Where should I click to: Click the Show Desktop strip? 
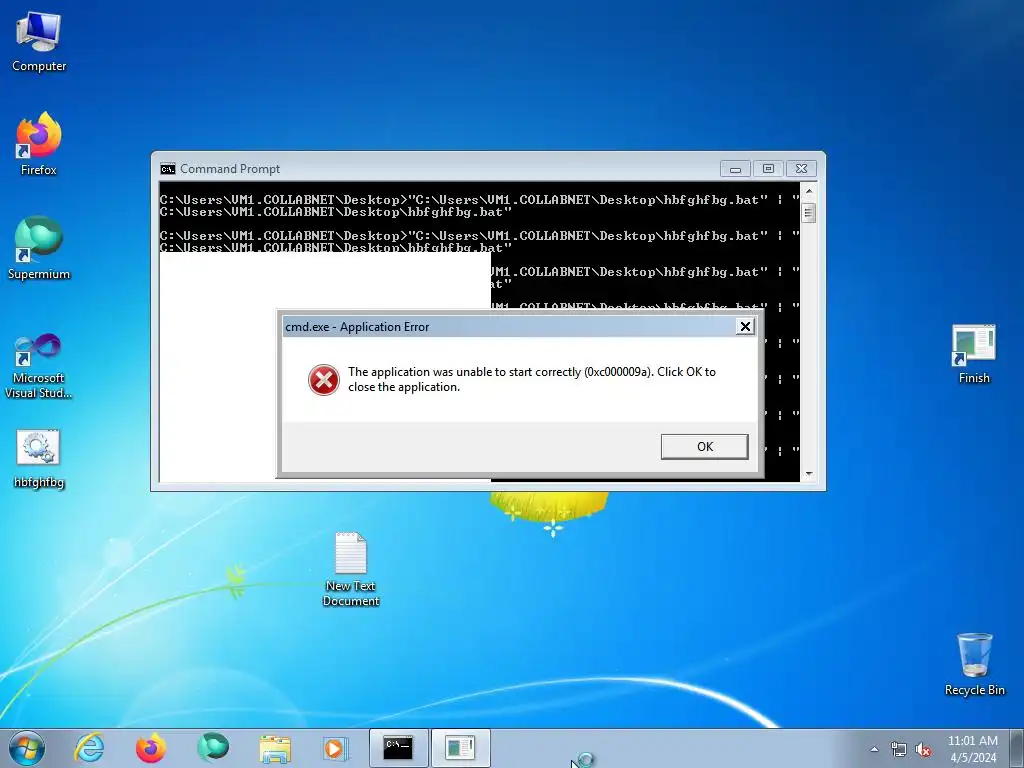click(x=1016, y=748)
